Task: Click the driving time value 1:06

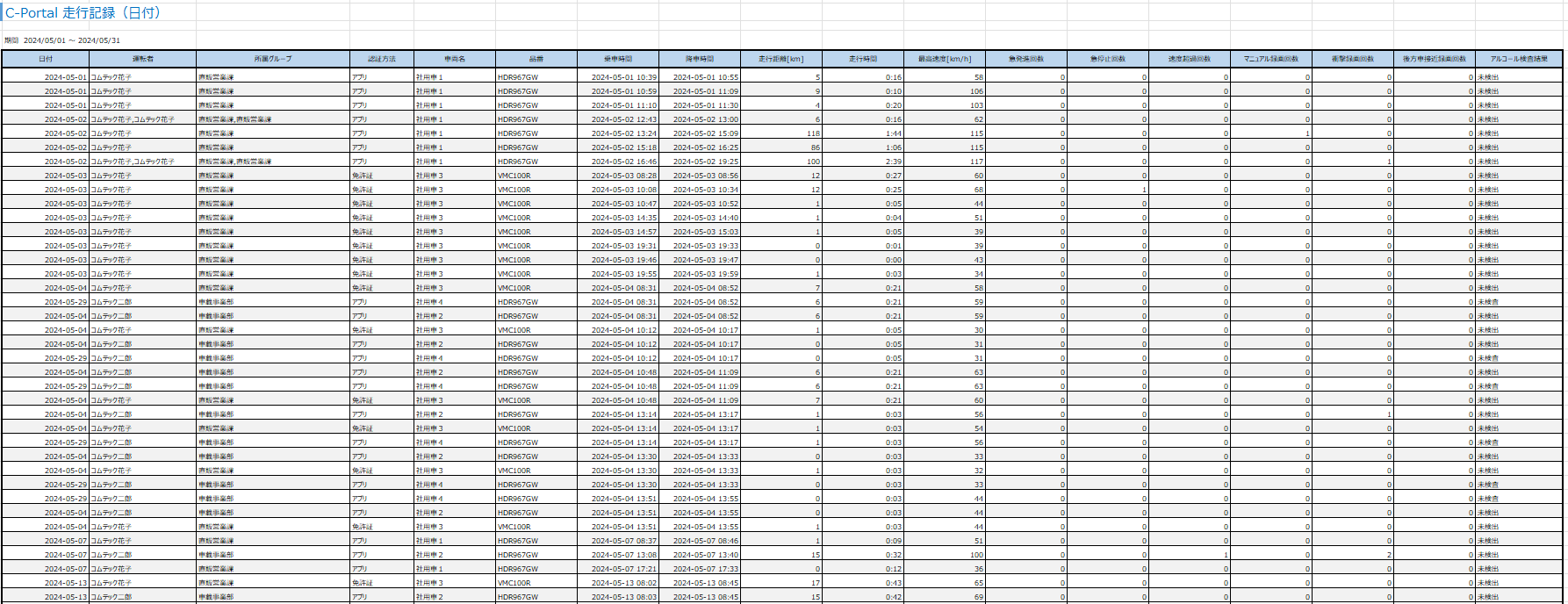Action: click(894, 147)
